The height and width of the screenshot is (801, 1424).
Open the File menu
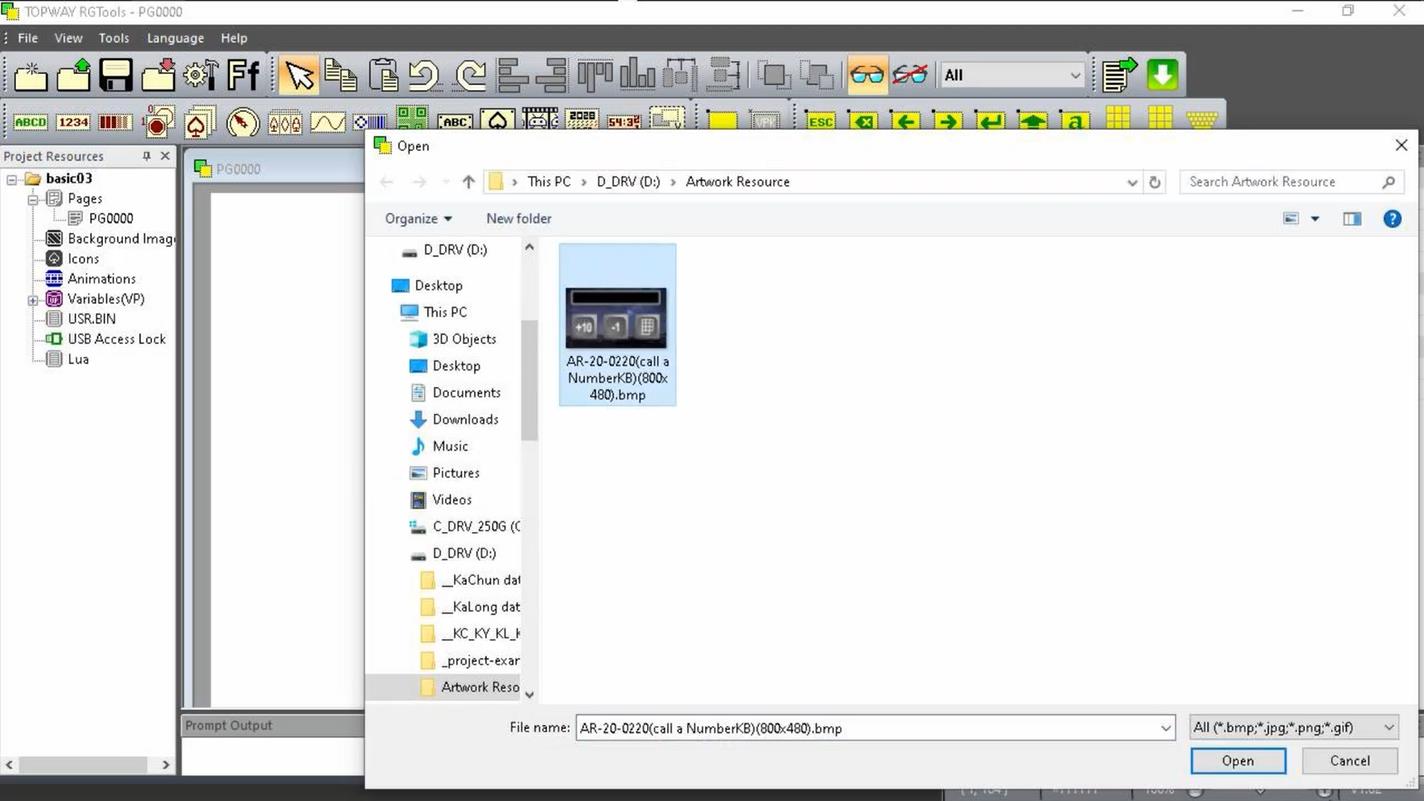[x=28, y=38]
